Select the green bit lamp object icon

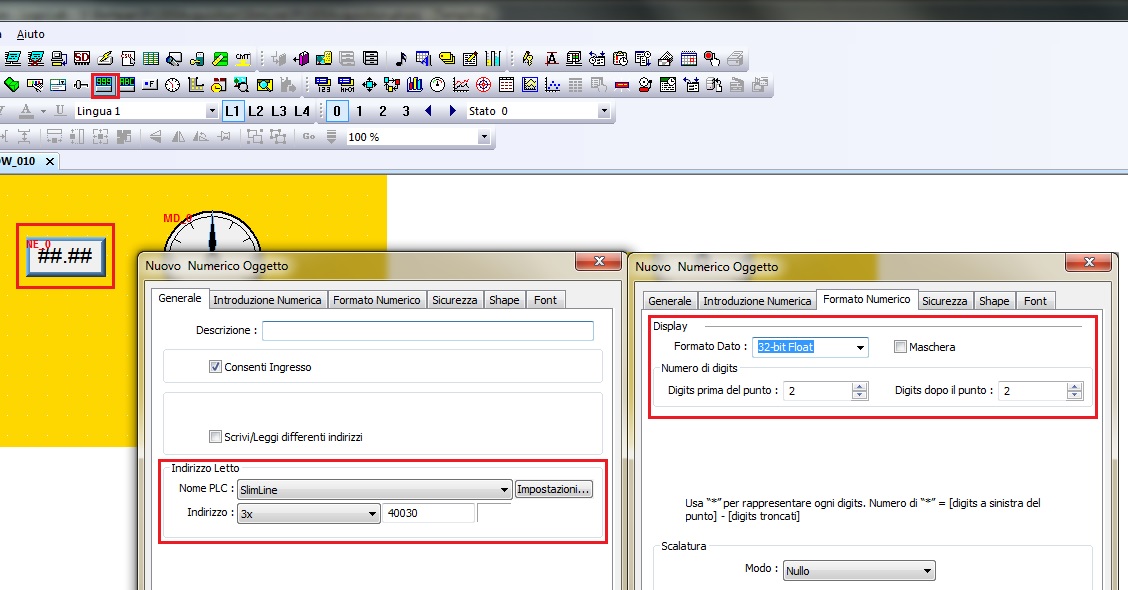[12, 85]
